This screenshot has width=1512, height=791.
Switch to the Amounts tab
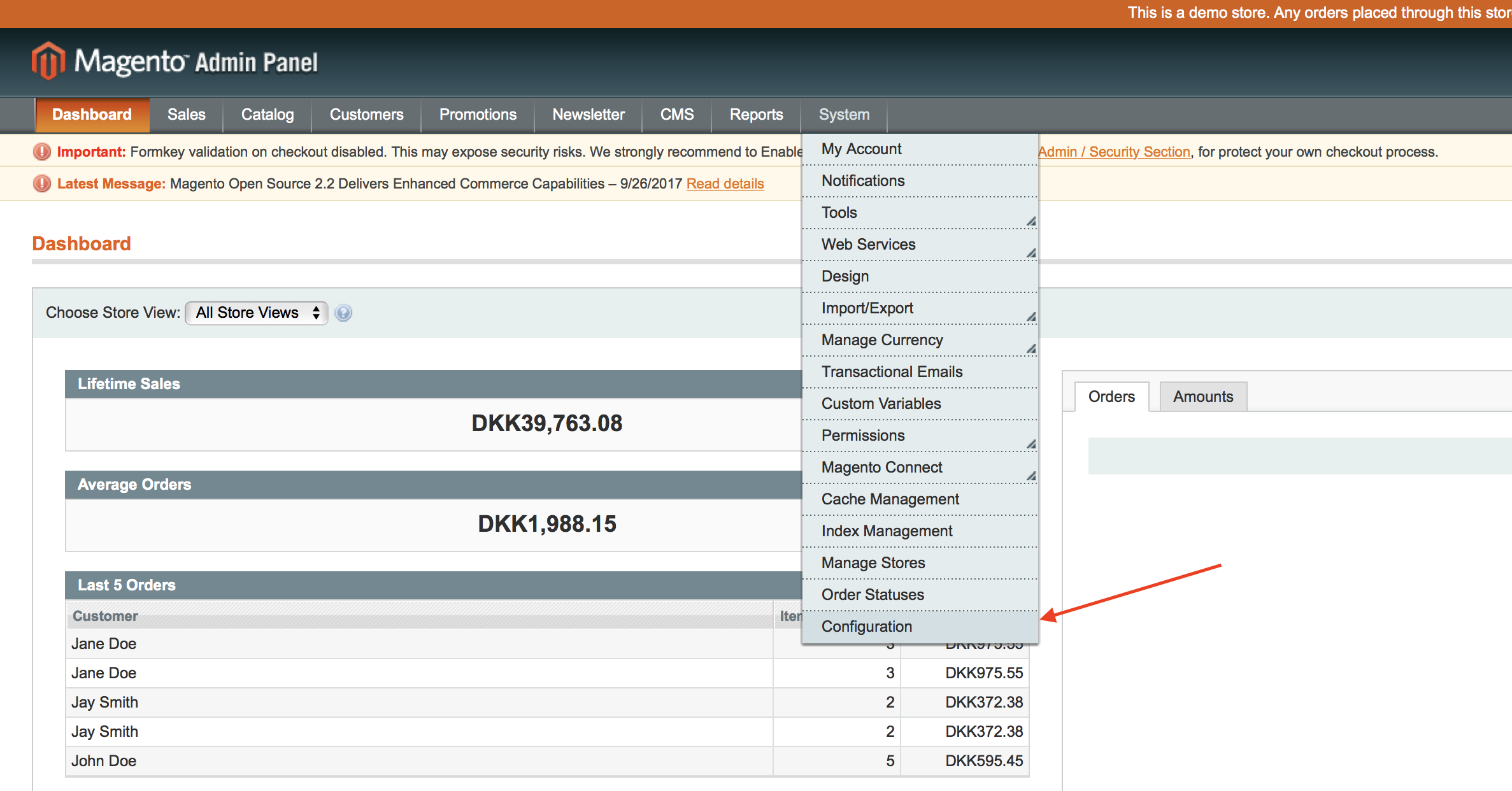point(1202,397)
